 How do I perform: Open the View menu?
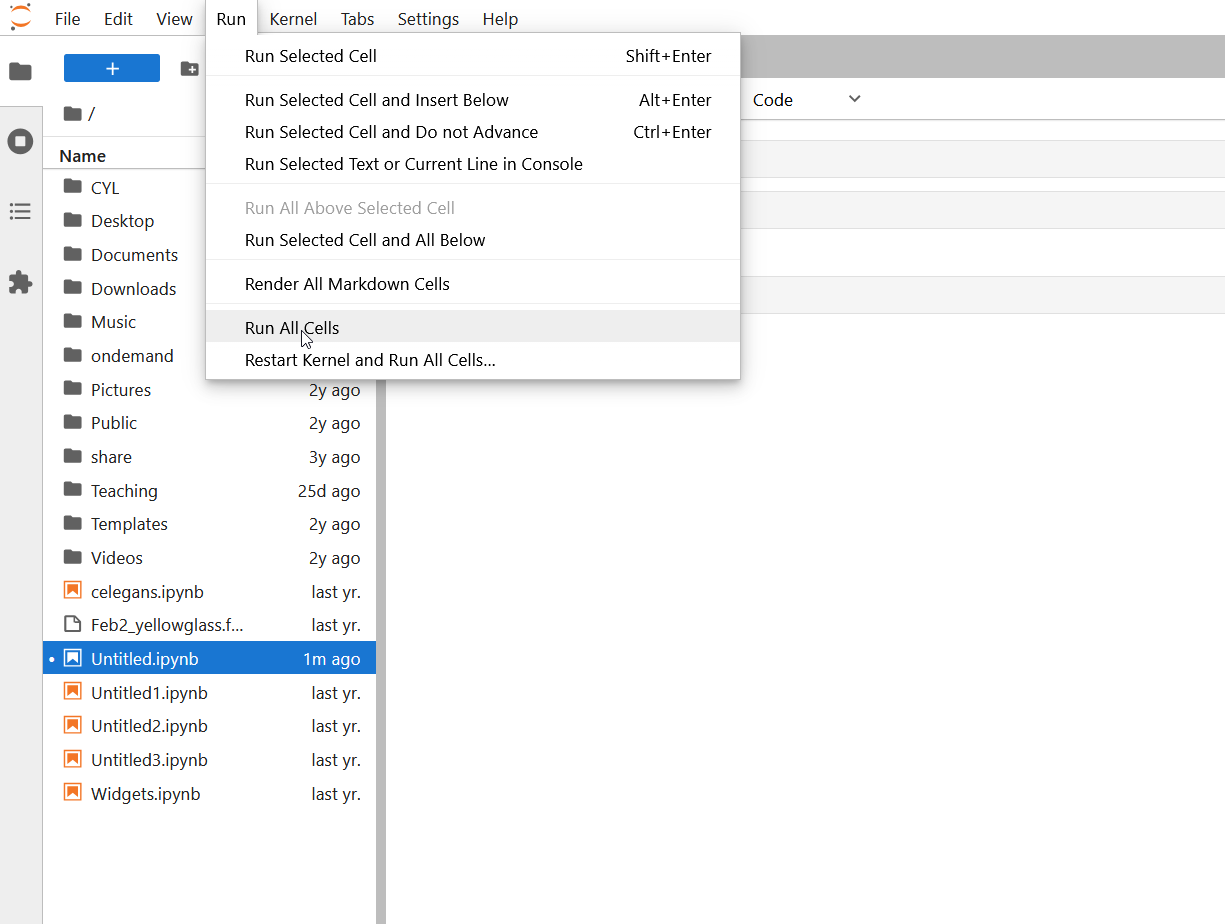pyautogui.click(x=174, y=19)
